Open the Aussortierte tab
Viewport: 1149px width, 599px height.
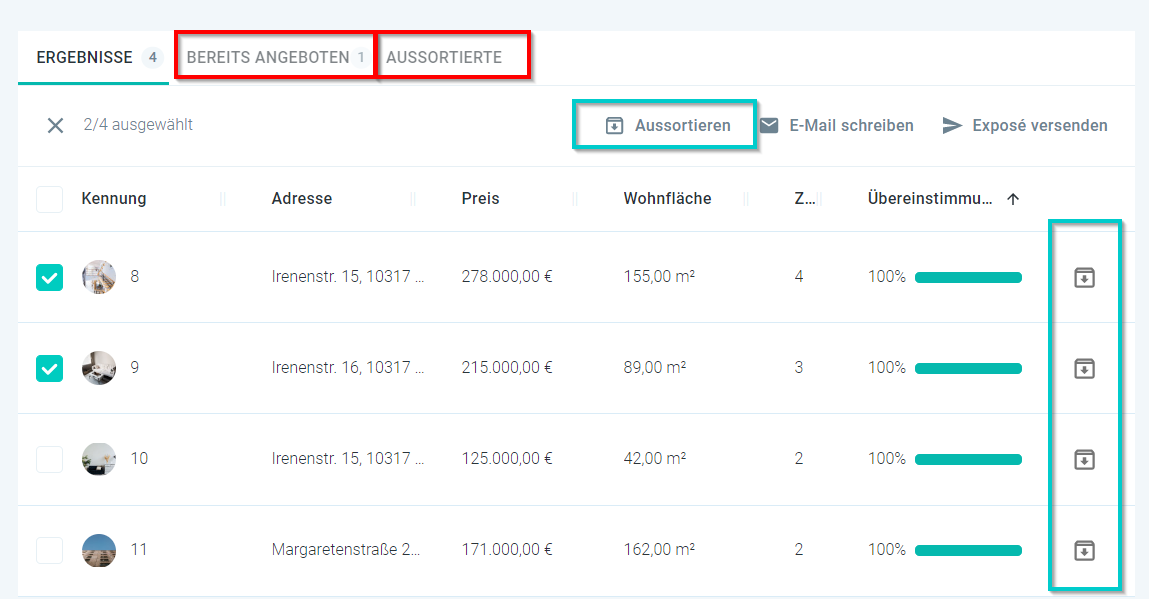[444, 58]
